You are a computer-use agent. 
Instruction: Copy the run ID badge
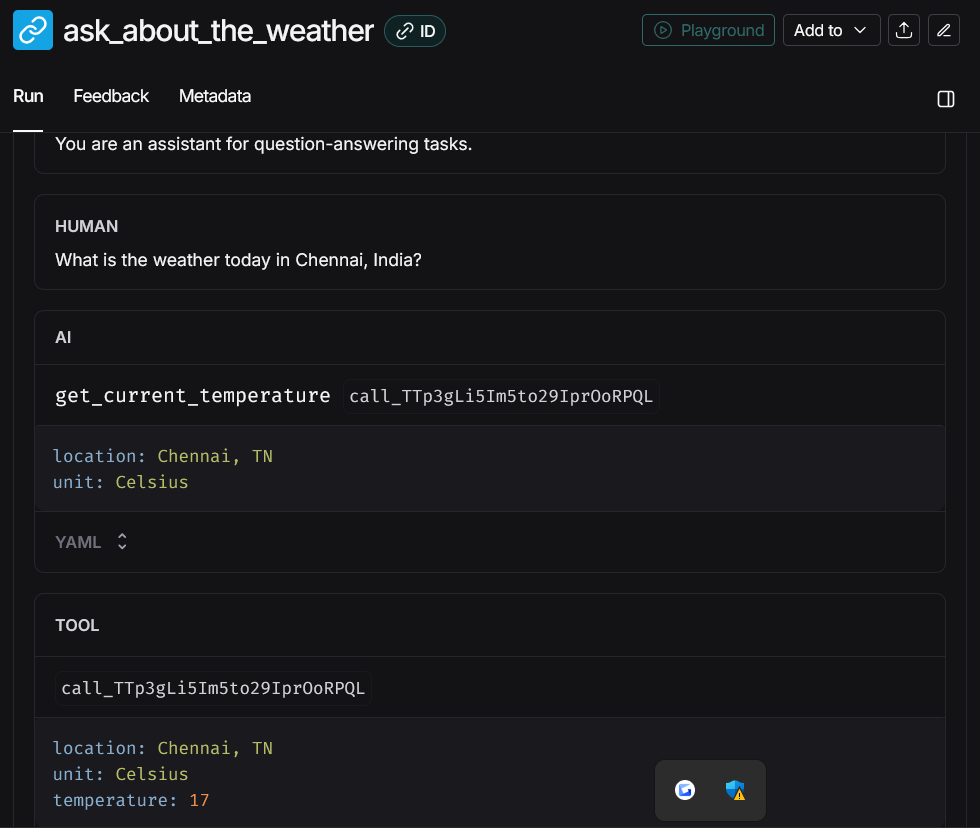coord(415,31)
